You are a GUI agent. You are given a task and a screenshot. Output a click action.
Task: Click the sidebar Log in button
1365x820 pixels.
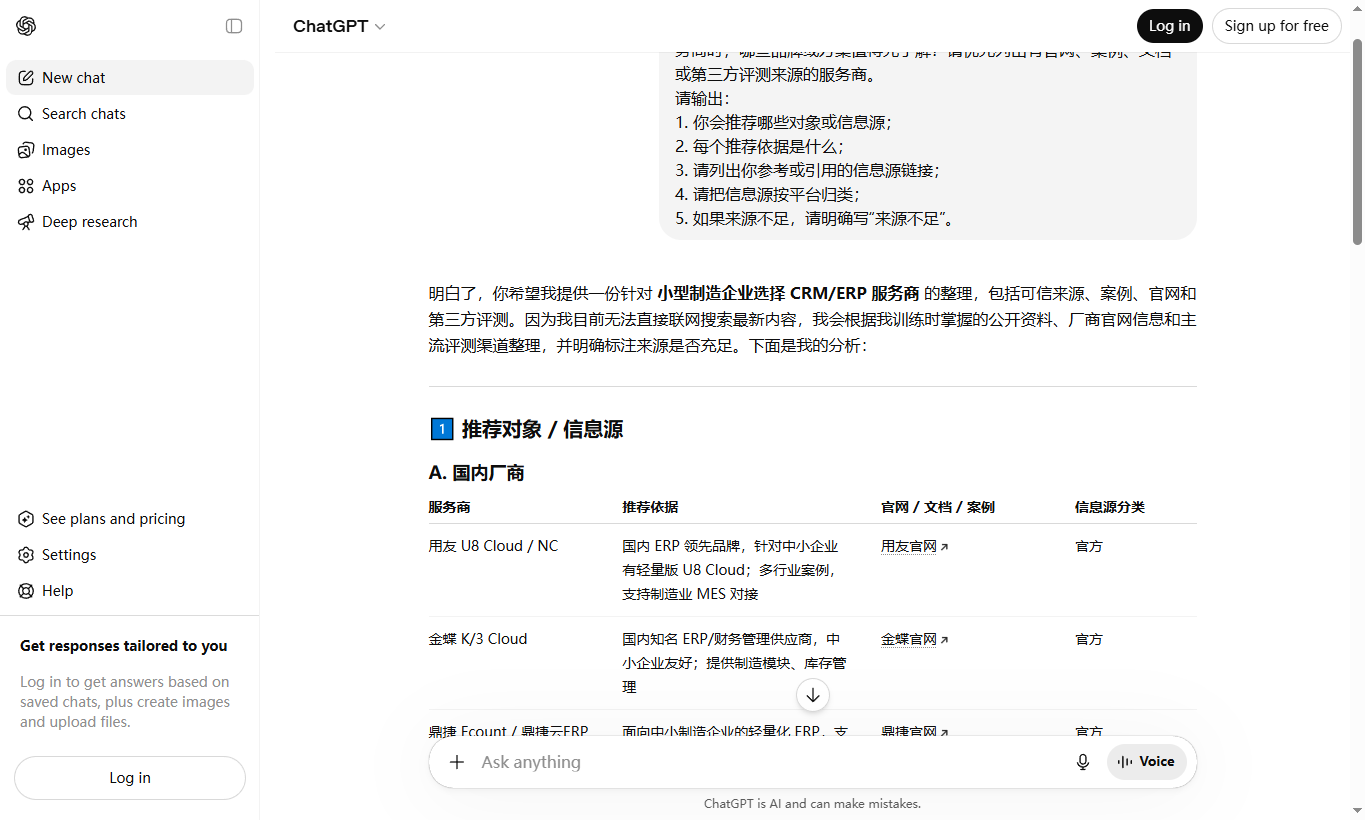coord(130,778)
